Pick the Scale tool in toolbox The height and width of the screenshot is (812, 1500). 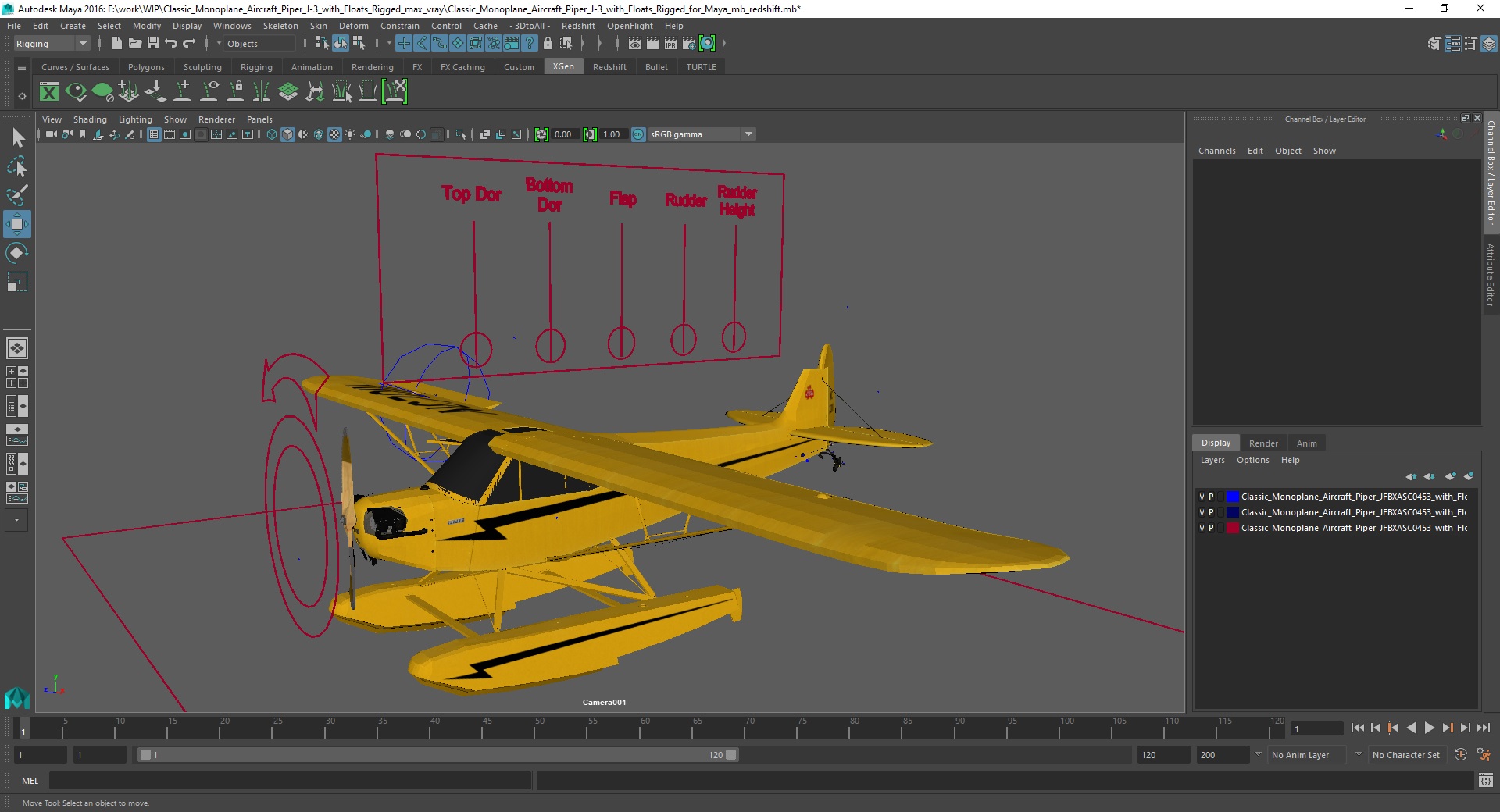pyautogui.click(x=17, y=281)
